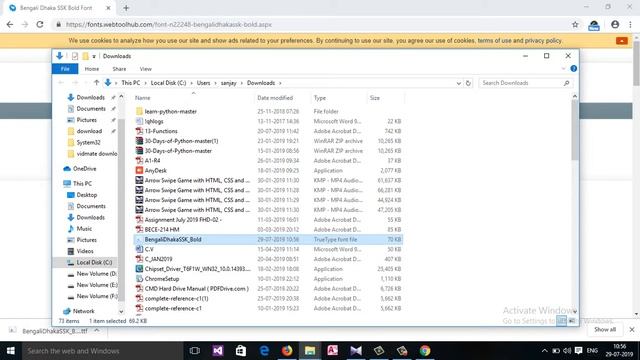Screen dimensions: 640x360
Task: Open Downloads in Quick access sidebar
Action: coord(91,98)
